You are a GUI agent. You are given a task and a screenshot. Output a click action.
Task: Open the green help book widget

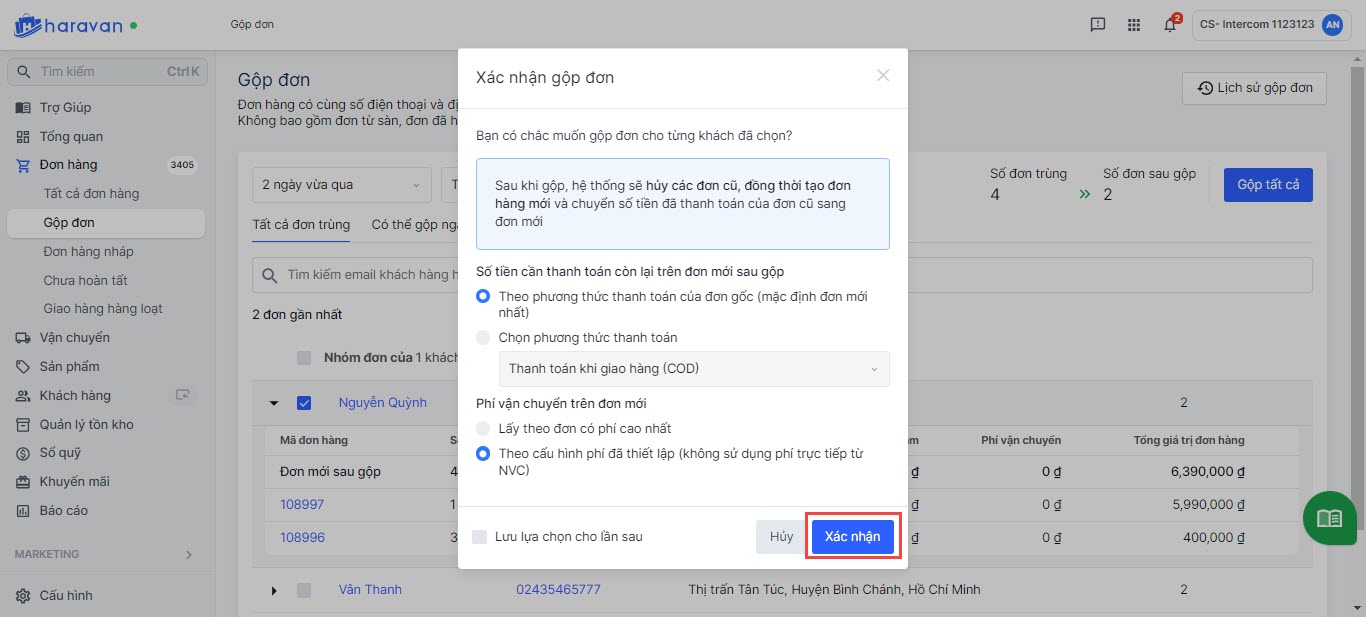click(x=1329, y=518)
